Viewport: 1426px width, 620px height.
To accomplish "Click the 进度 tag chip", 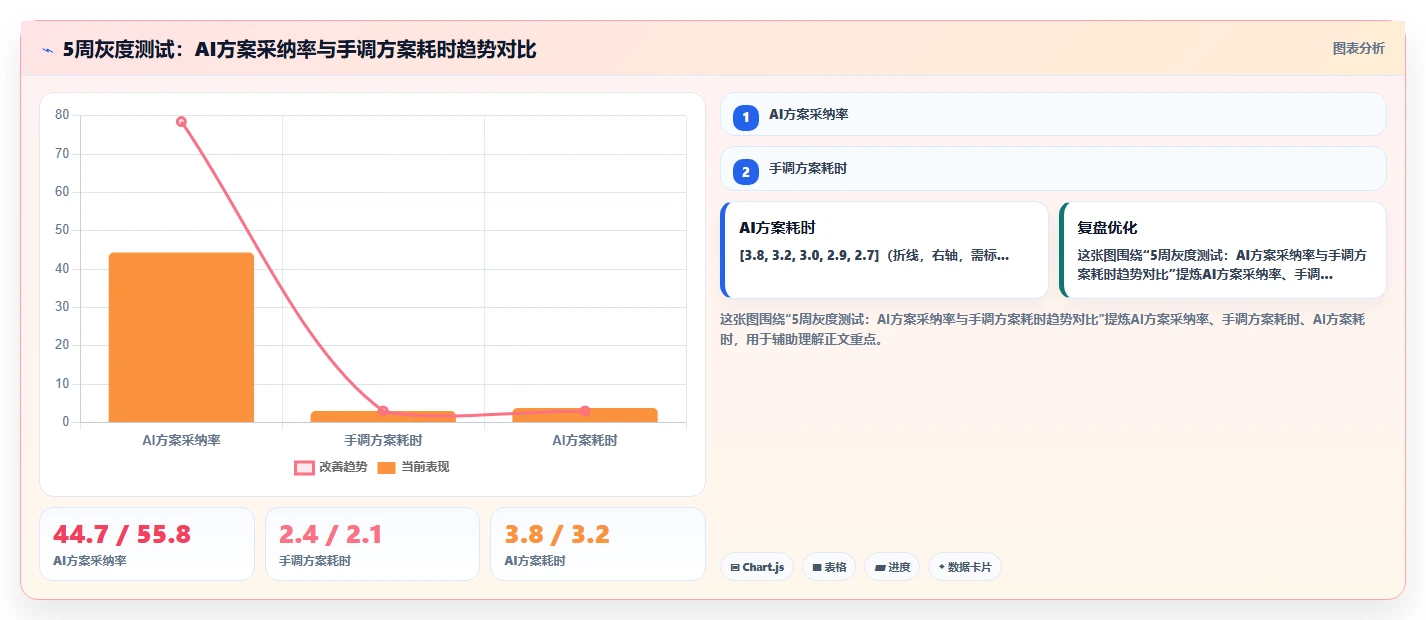I will pyautogui.click(x=892, y=567).
